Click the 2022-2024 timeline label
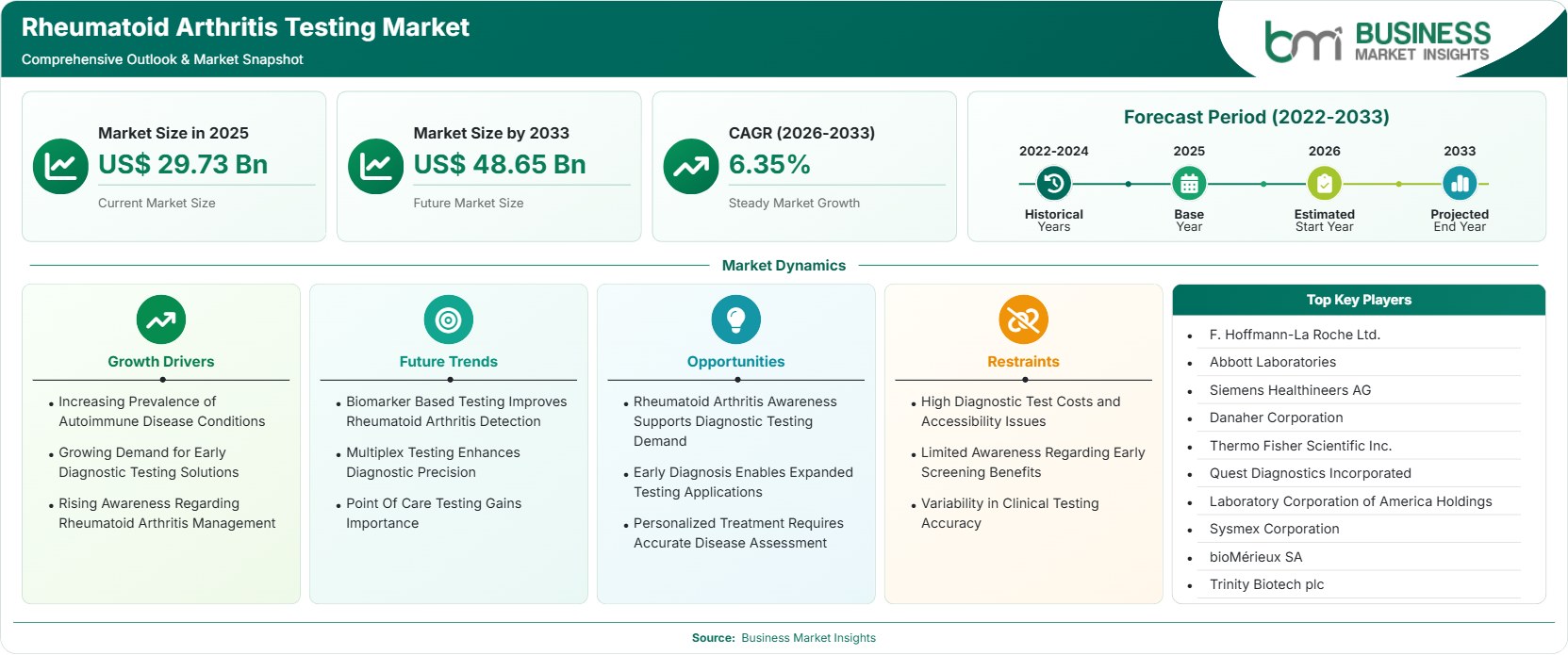Viewport: 1568px width, 655px height. tap(1054, 151)
